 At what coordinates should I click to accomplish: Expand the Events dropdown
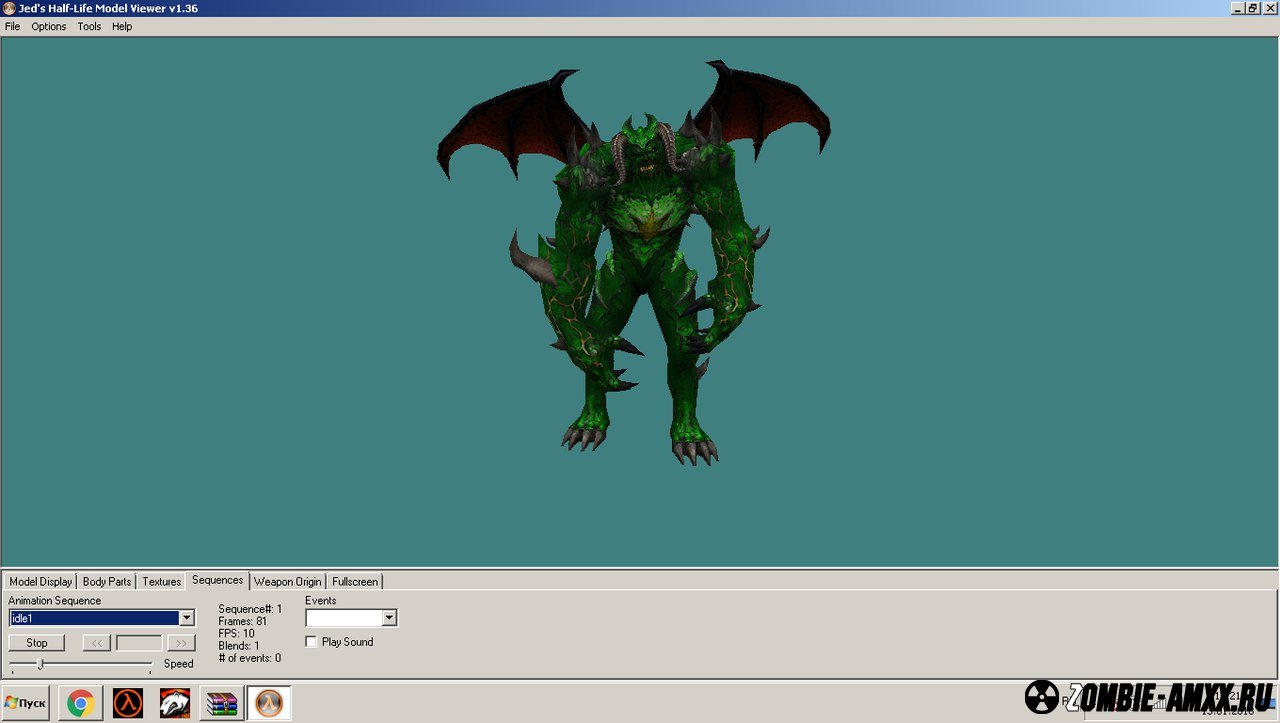[390, 619]
